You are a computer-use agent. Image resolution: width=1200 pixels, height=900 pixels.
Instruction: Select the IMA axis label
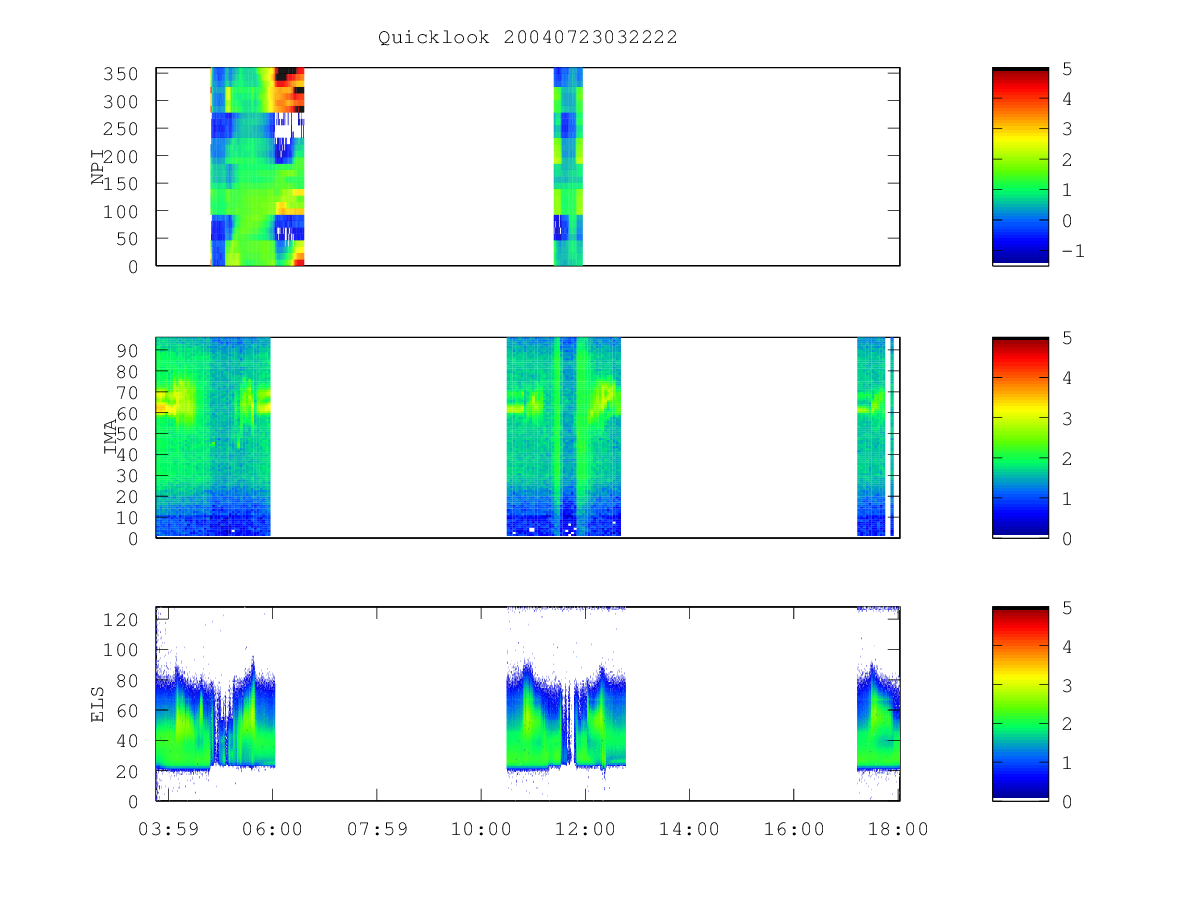tap(110, 437)
